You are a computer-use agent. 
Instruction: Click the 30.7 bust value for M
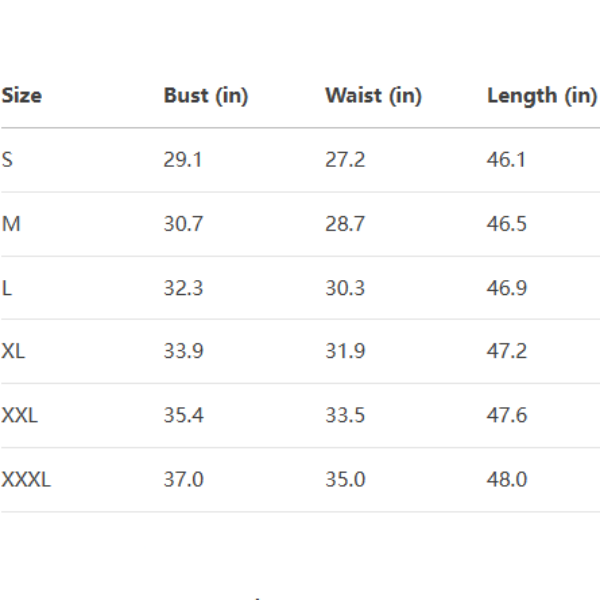183,224
